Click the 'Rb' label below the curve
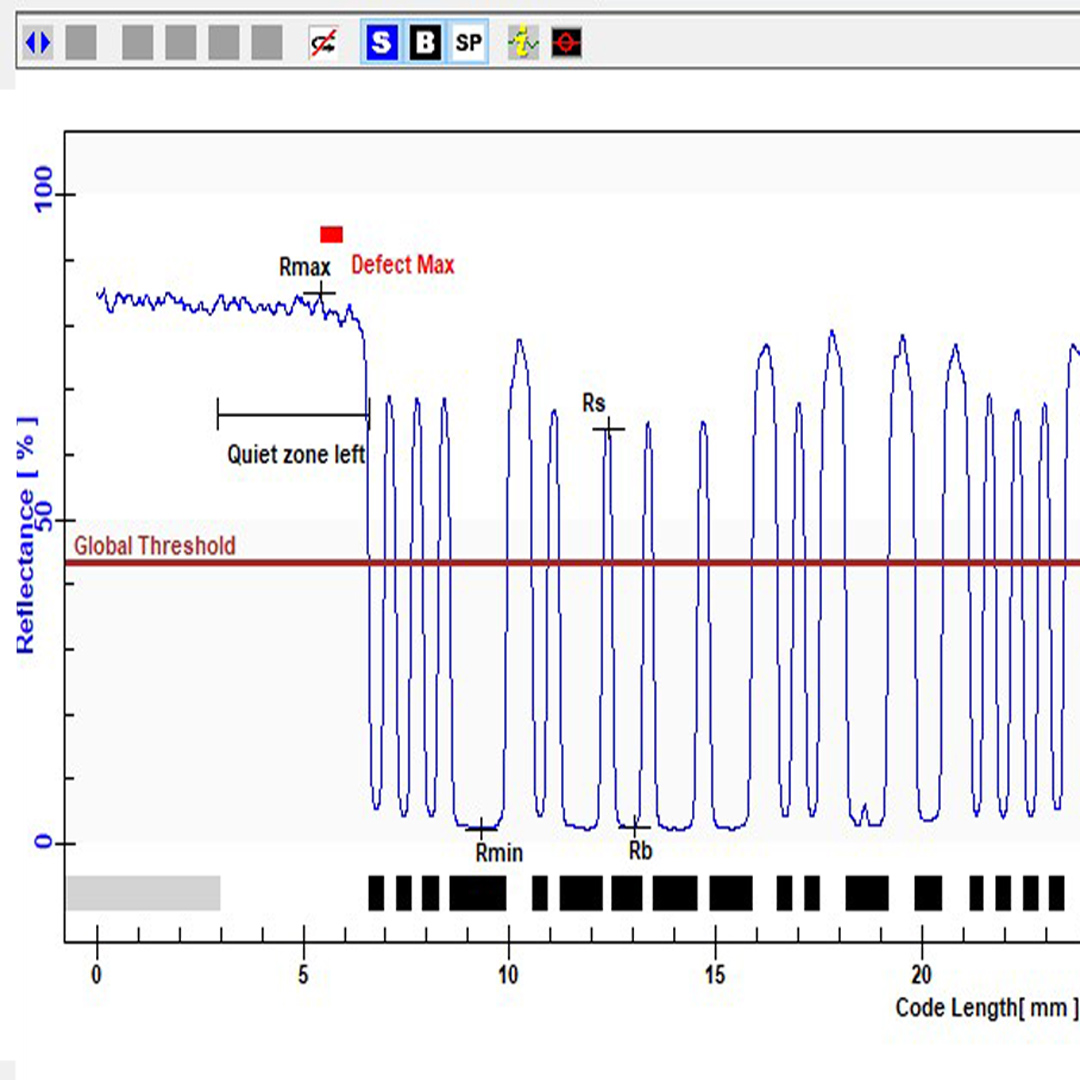1080x1080 pixels. [x=640, y=851]
